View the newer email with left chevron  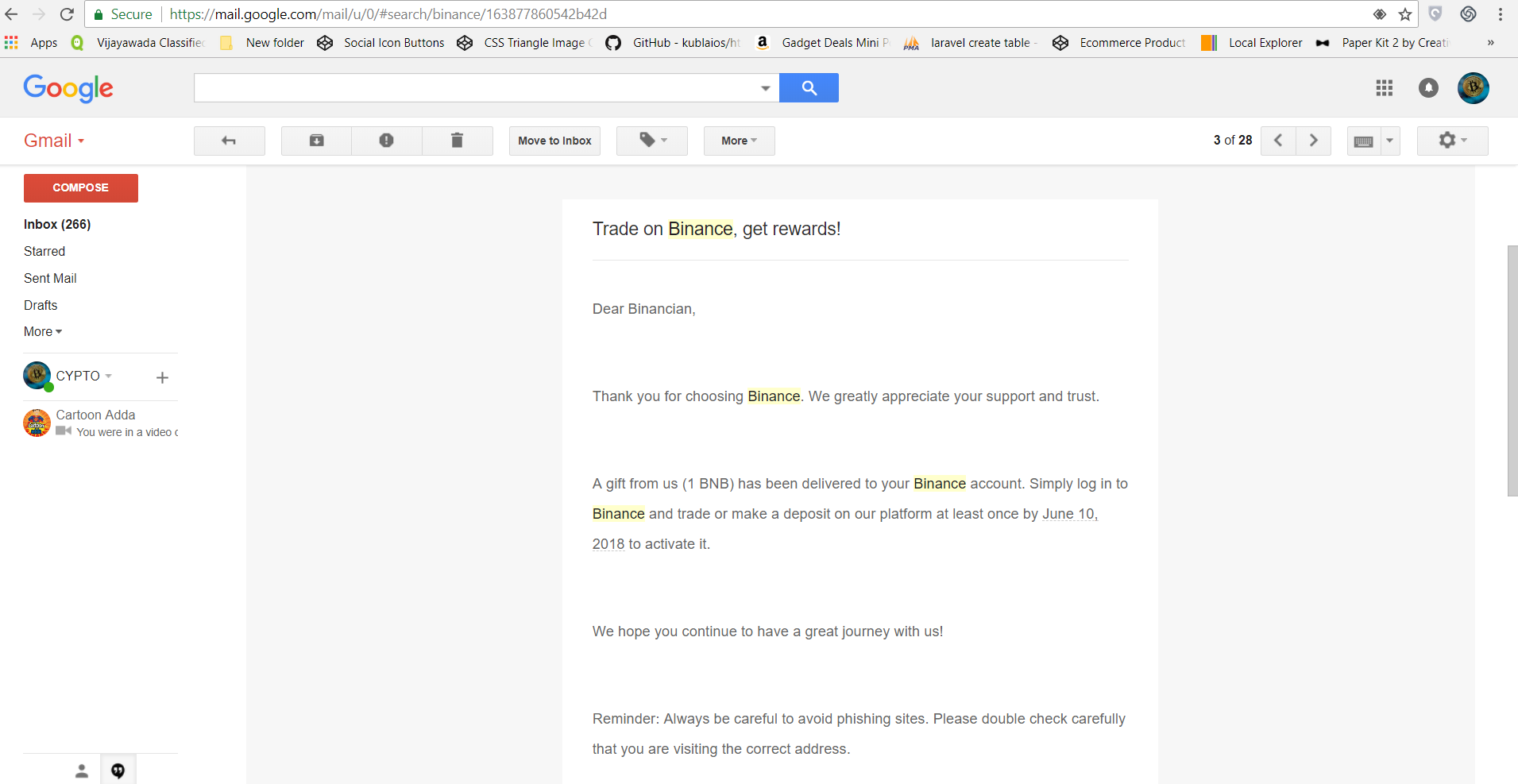point(1278,141)
